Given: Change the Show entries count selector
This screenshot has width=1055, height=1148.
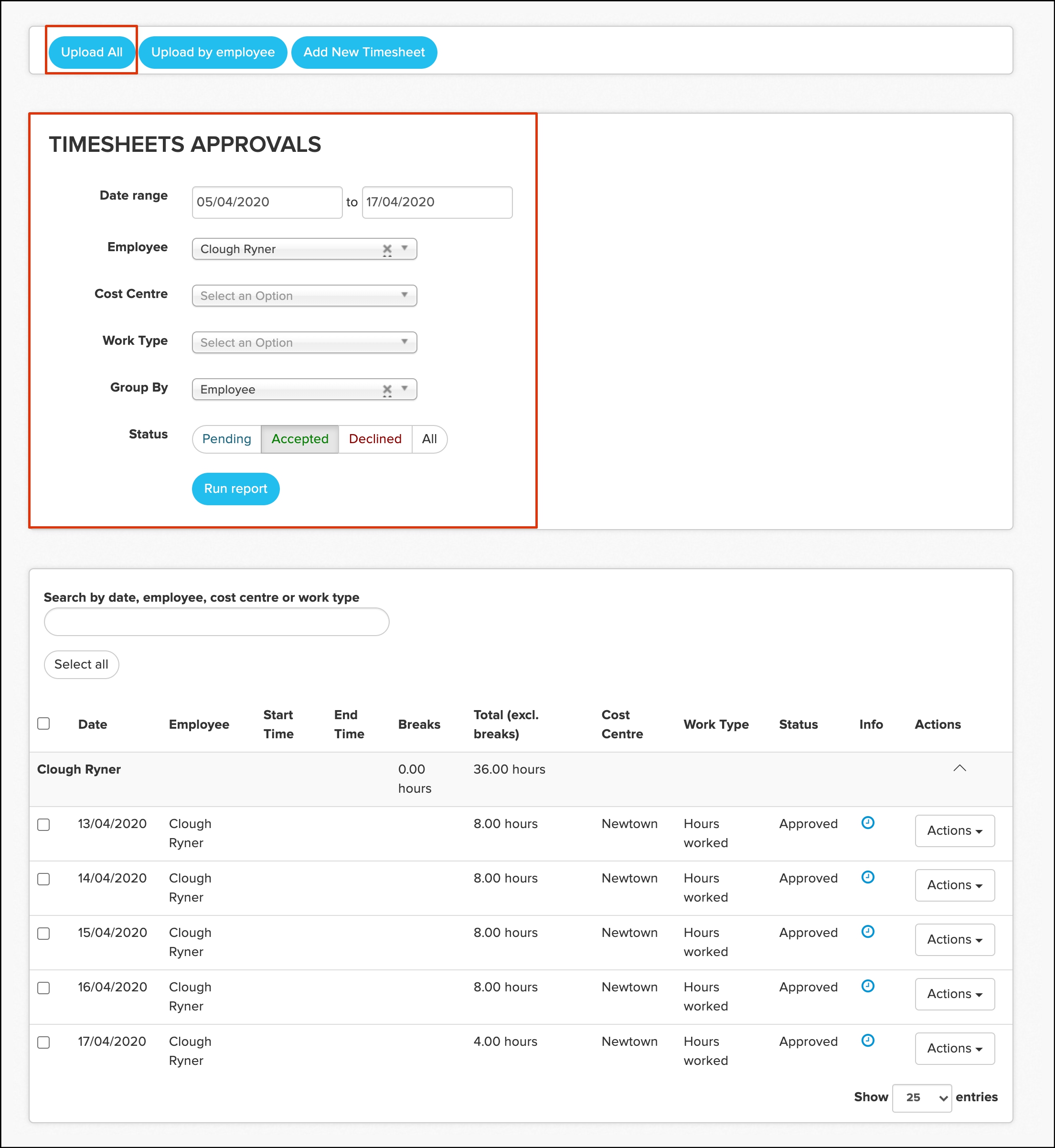Looking at the screenshot, I should 921,1097.
